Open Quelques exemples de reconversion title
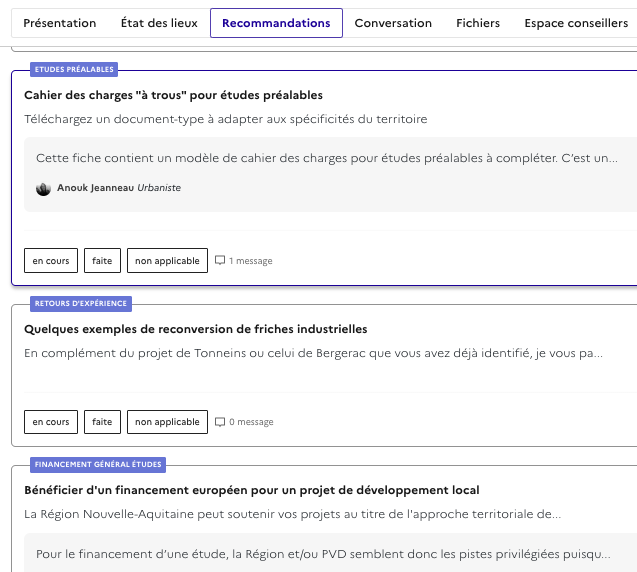 tap(195, 329)
